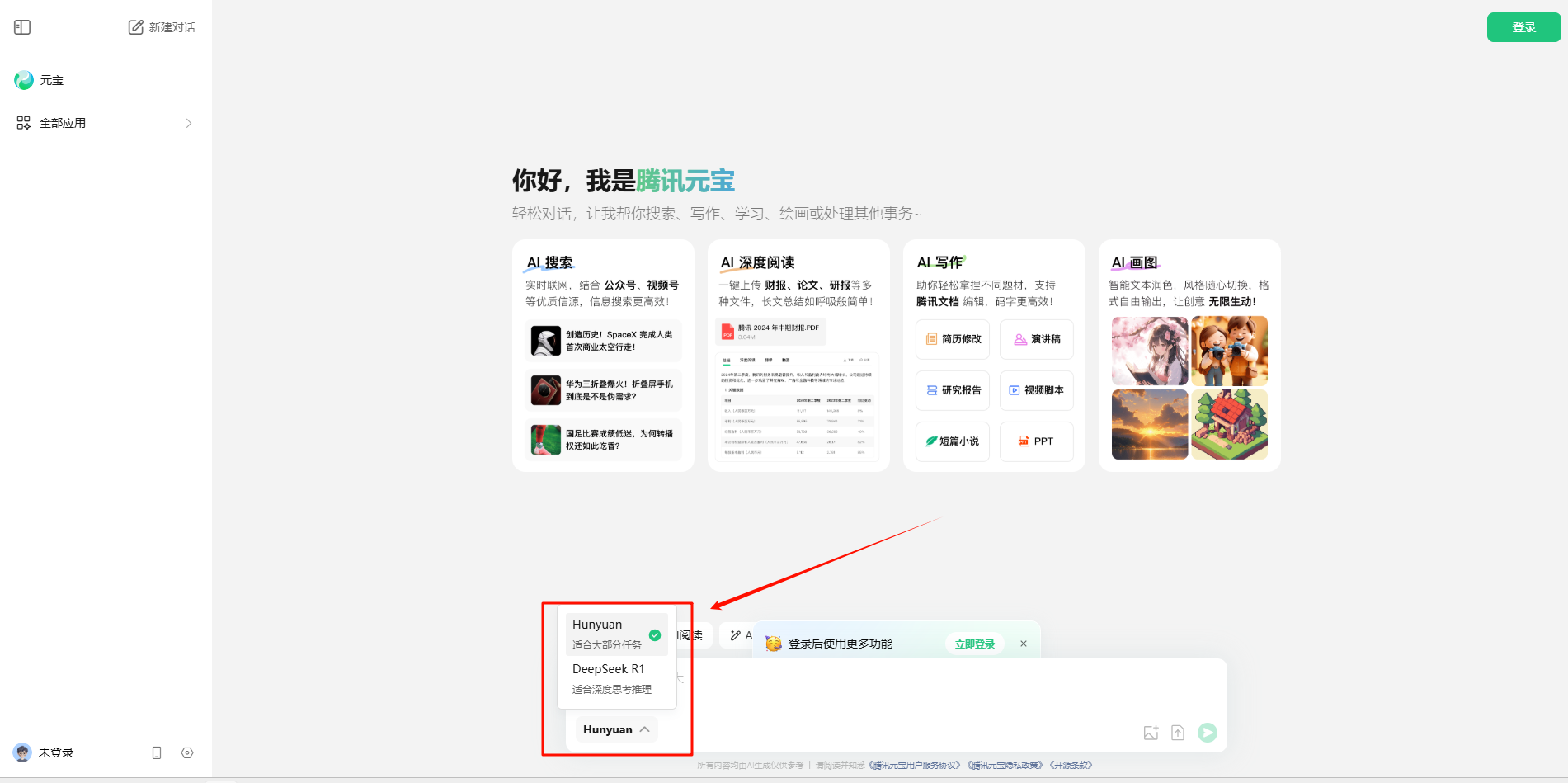Screen dimensions: 1568x783
Task: Collapse the sidebar with the panel icon
Action: pyautogui.click(x=22, y=27)
